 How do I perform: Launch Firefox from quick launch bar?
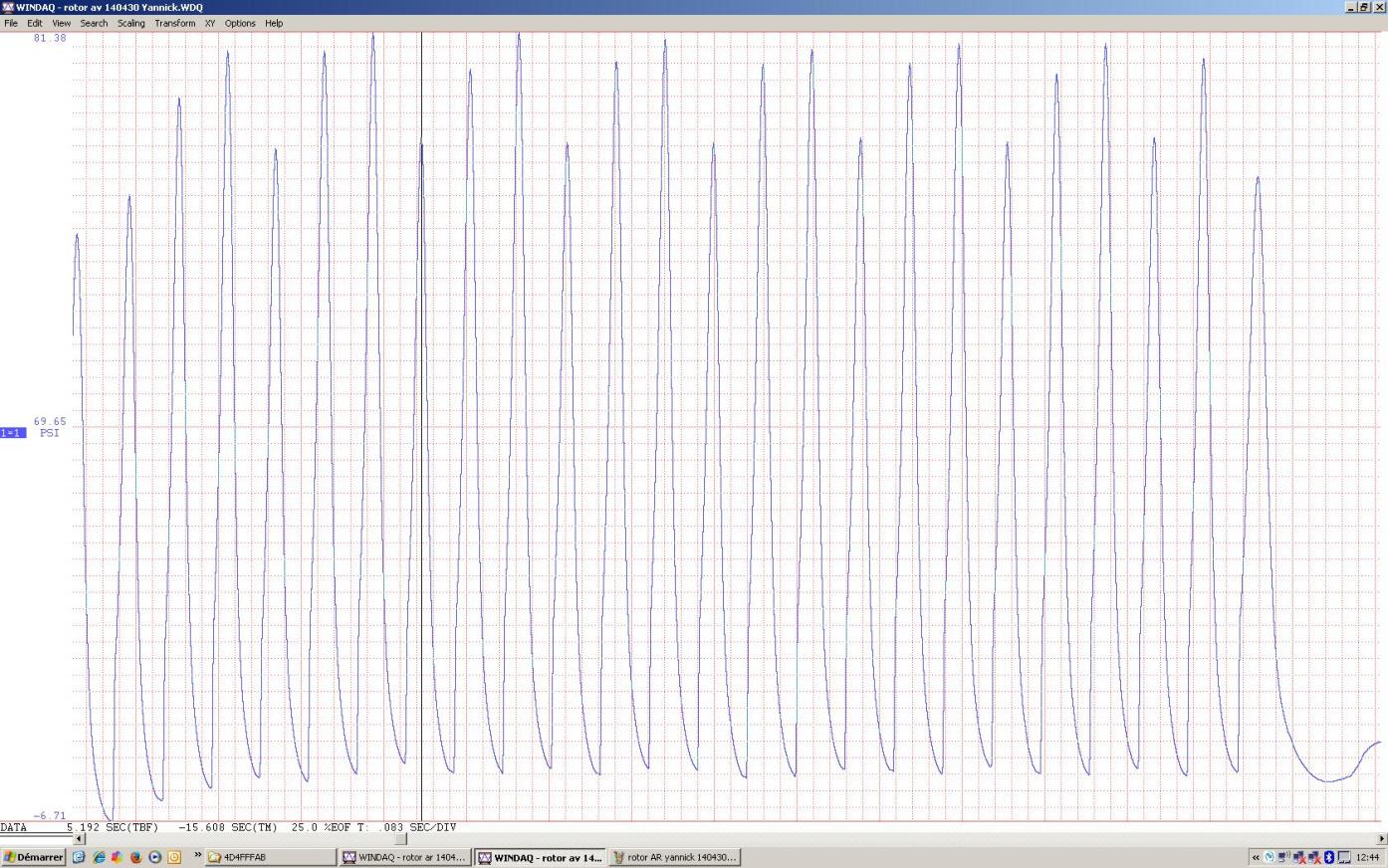(135, 857)
